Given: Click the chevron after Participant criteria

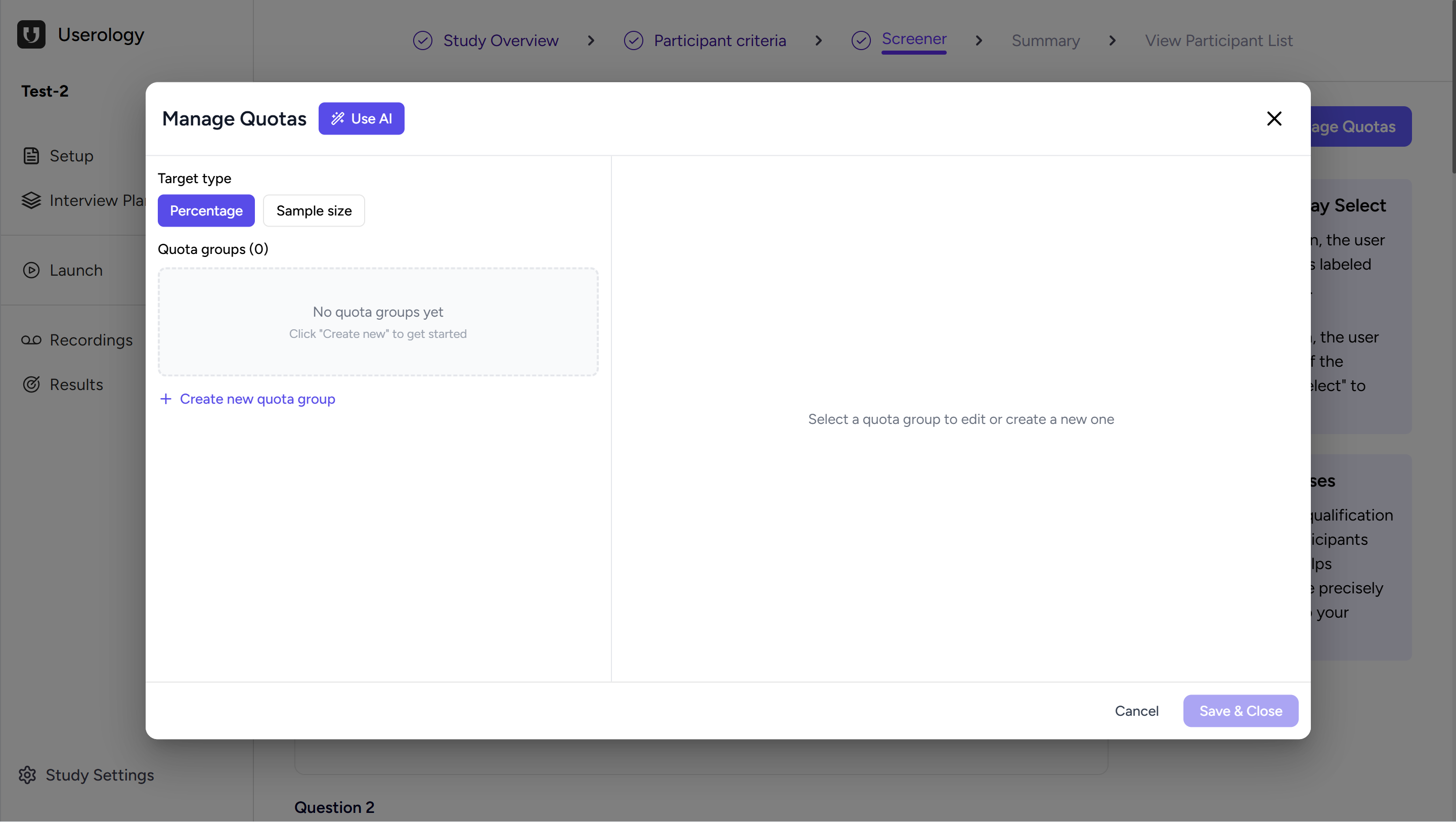Looking at the screenshot, I should (818, 40).
